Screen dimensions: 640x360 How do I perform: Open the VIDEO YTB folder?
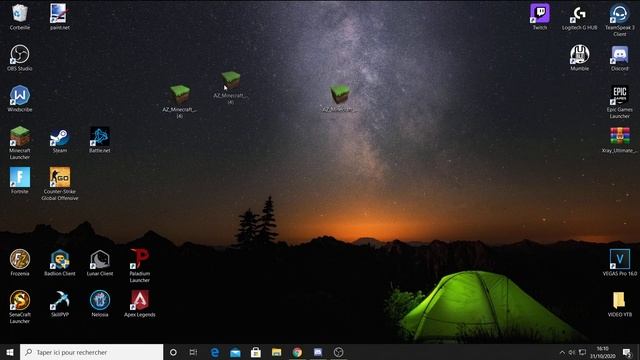[x=620, y=304]
